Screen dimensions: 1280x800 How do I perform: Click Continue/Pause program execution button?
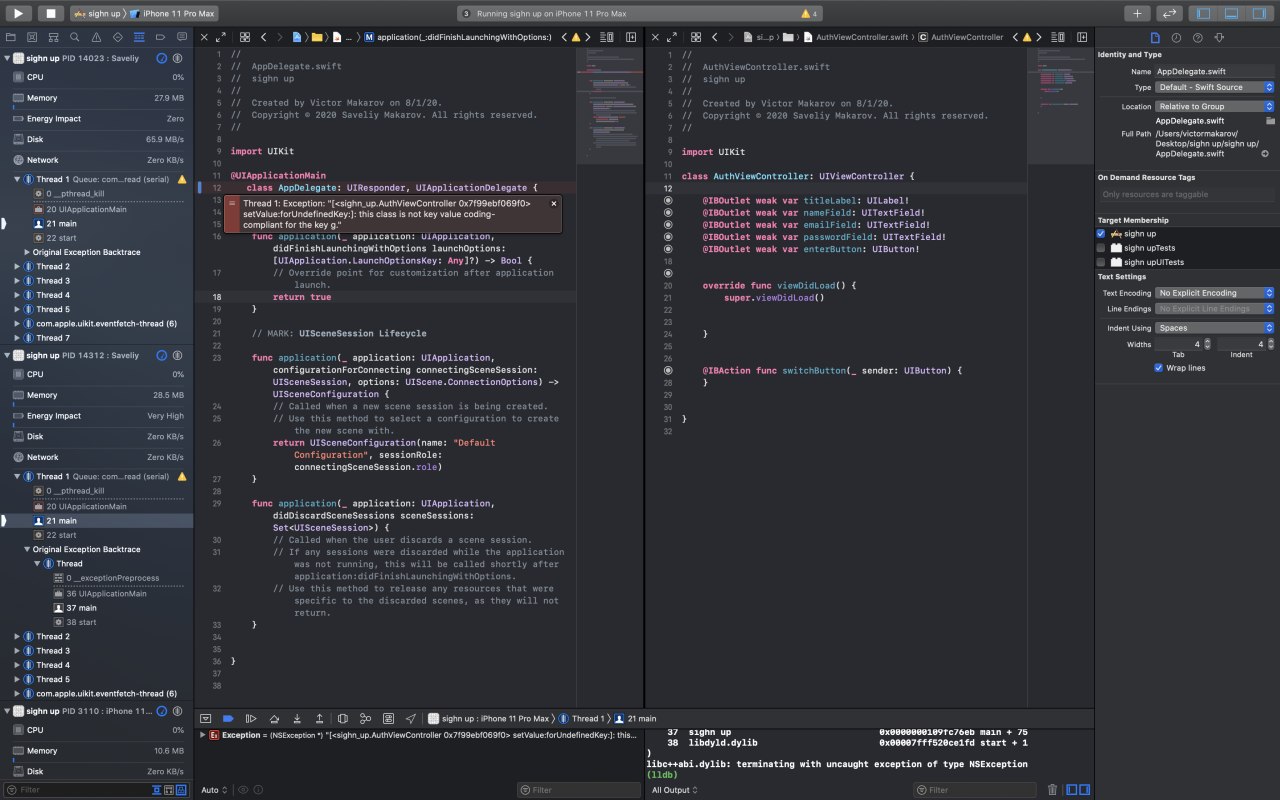250,718
